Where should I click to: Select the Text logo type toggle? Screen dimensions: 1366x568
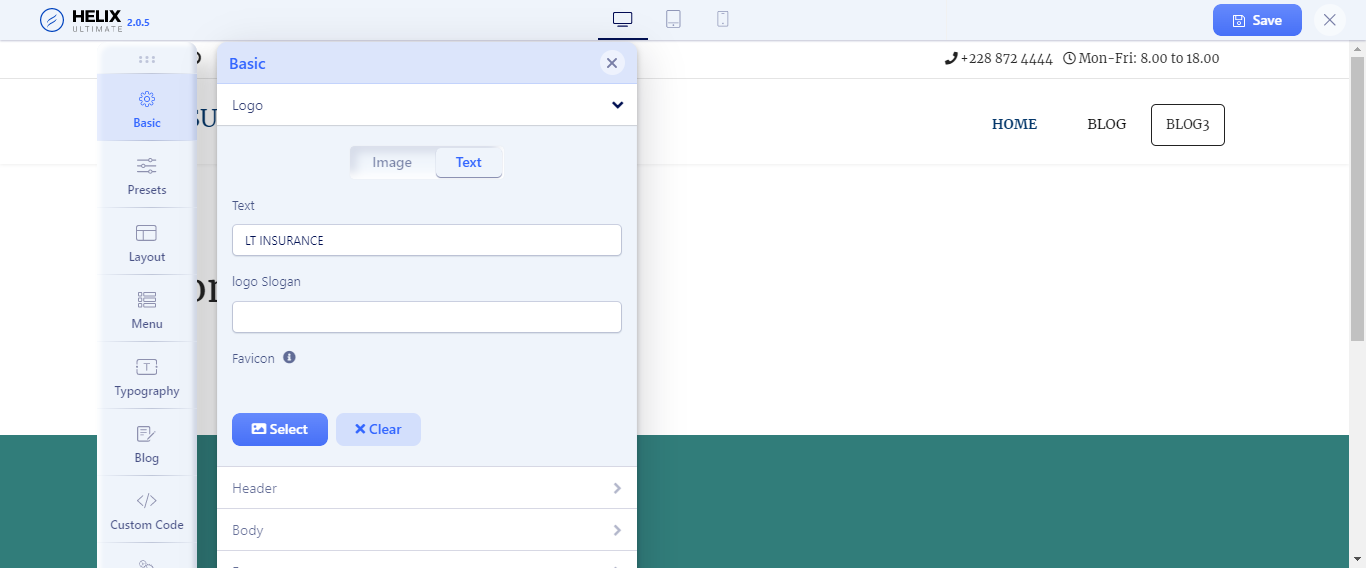pyautogui.click(x=468, y=163)
